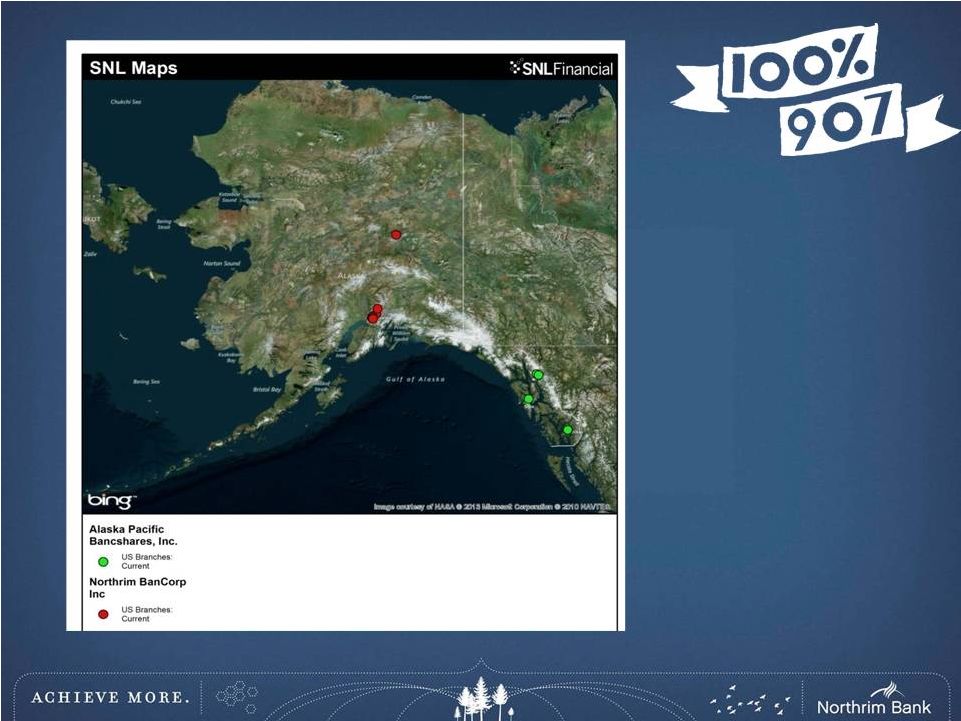Click the Gulf of Alaska map label
Image resolution: width=961 pixels, height=721 pixels.
[415, 379]
